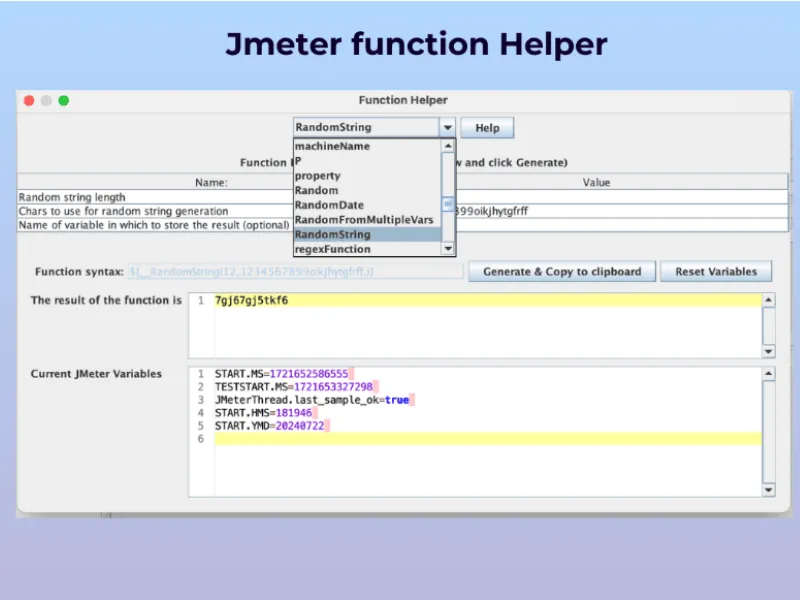Click the RandomString combo box field
800x600 pixels.
point(366,128)
